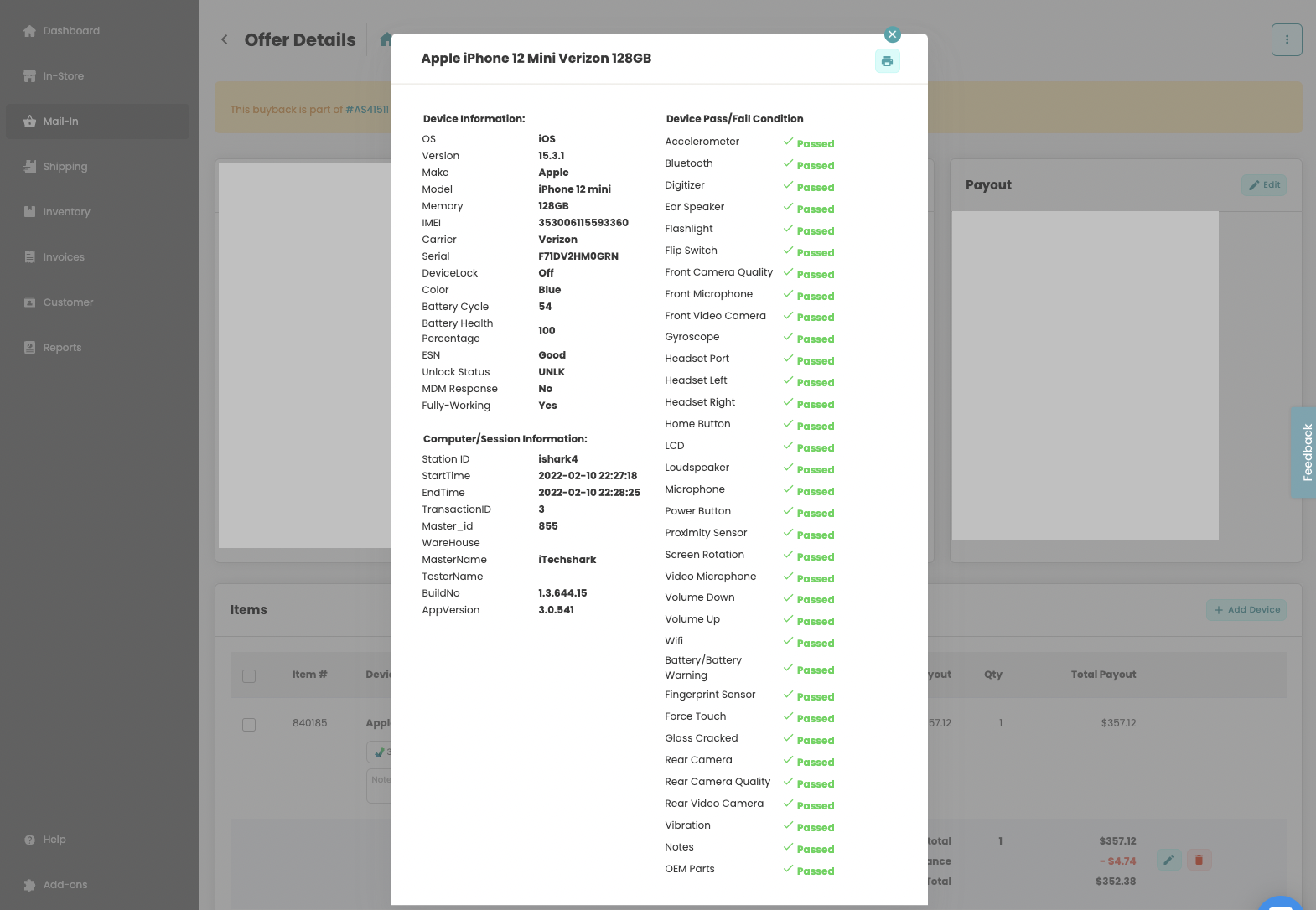Close the device details modal
Screen dimensions: 1316x910
(x=893, y=34)
